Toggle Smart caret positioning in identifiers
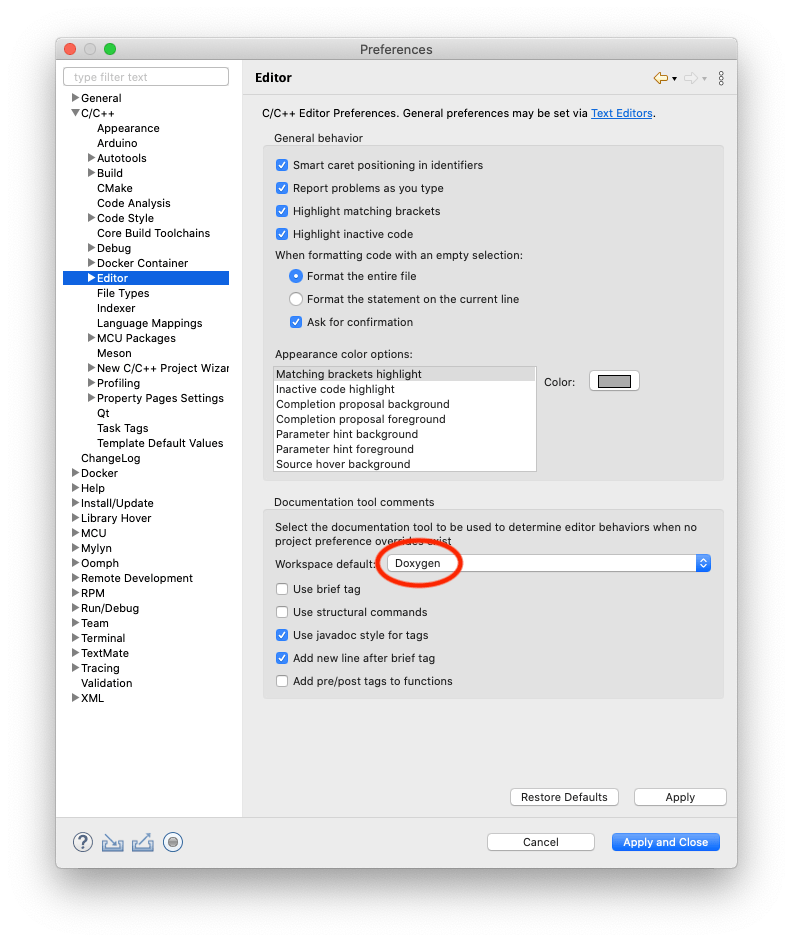Screen dimensions: 793x942 point(282,165)
